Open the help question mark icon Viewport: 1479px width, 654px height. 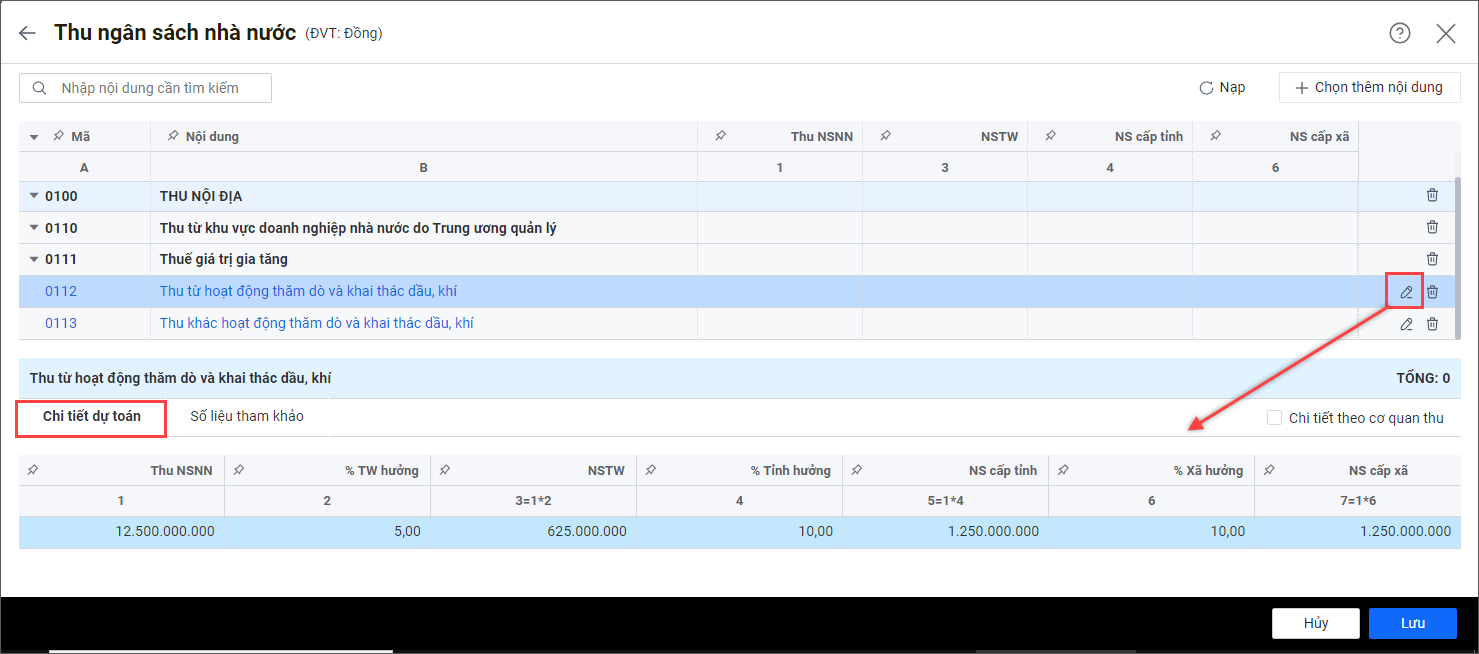click(x=1399, y=33)
